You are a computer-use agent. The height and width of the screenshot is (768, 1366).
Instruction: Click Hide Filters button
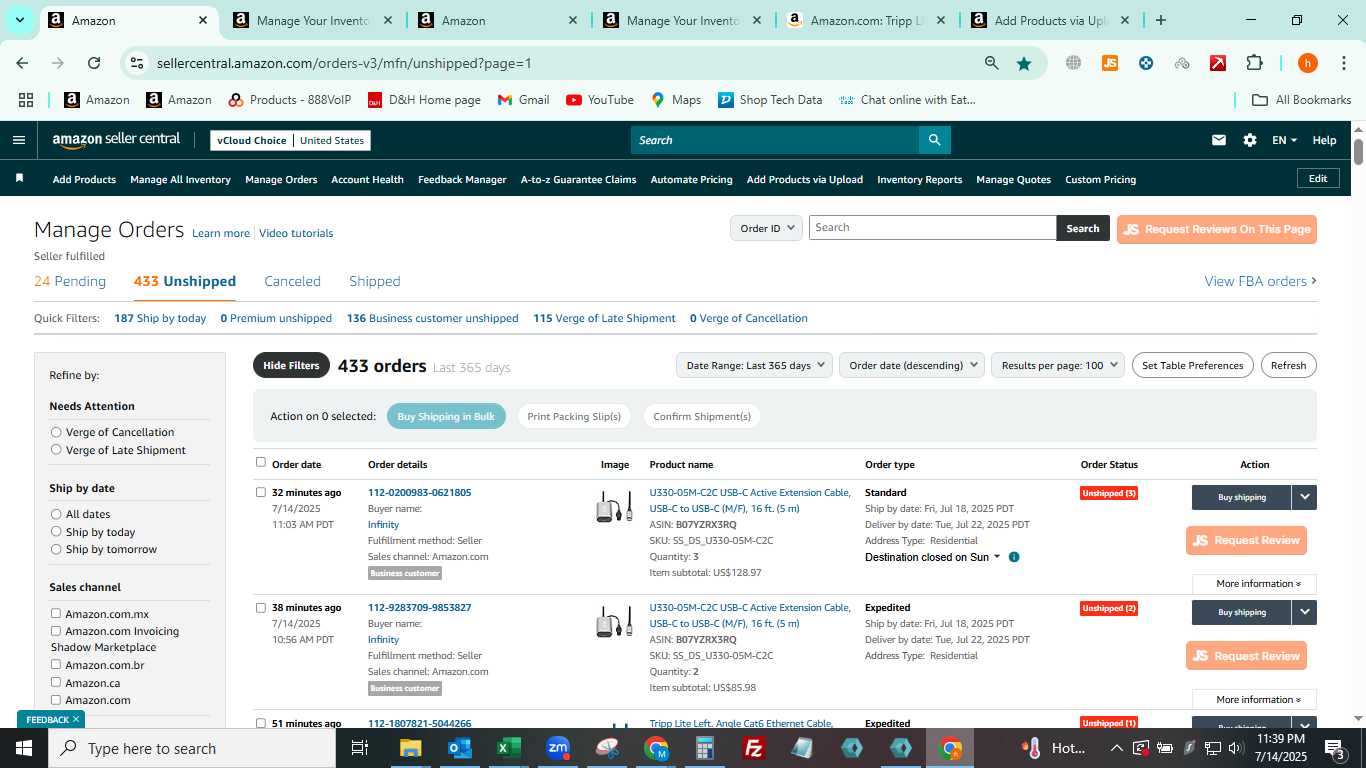click(291, 365)
